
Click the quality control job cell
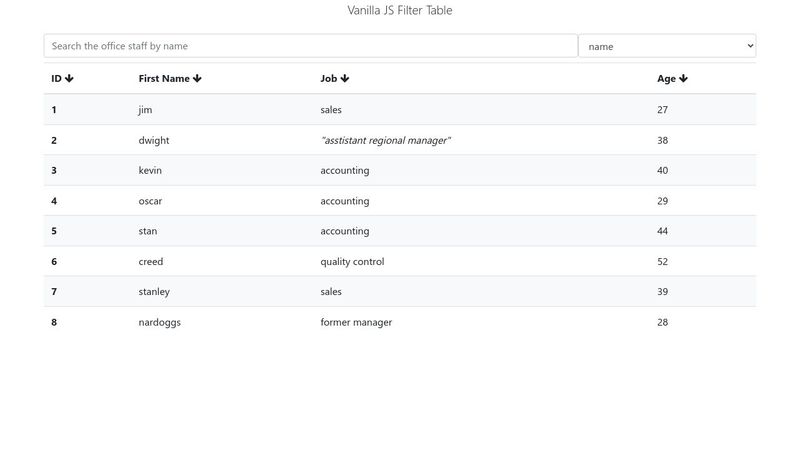tap(352, 262)
